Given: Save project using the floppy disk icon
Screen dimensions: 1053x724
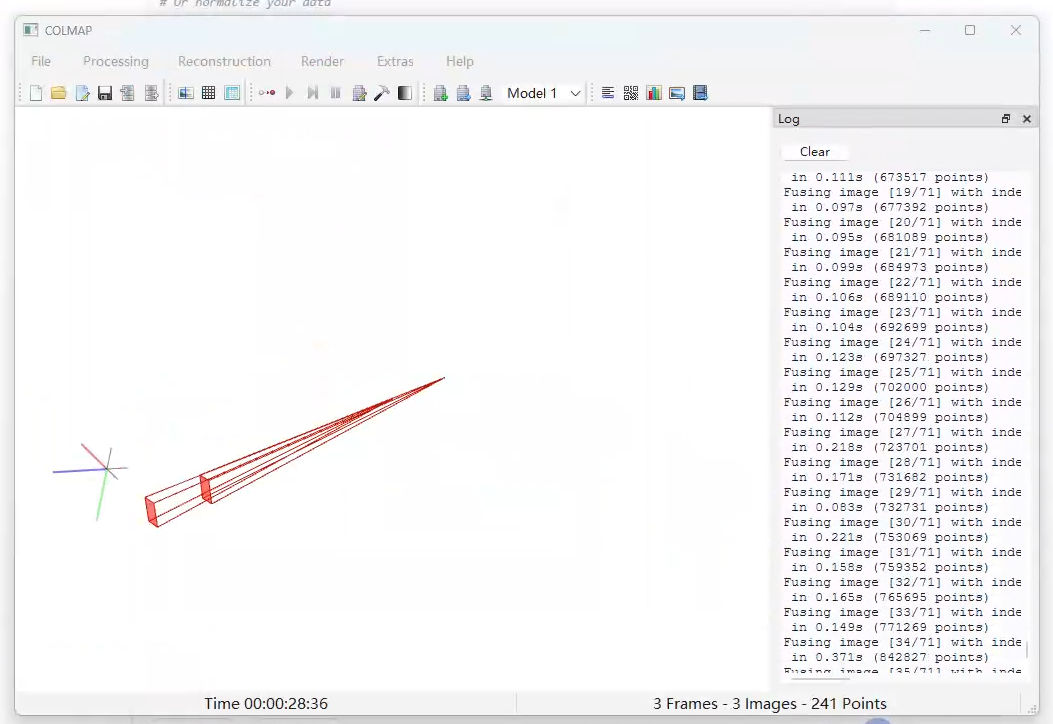Looking at the screenshot, I should [105, 93].
